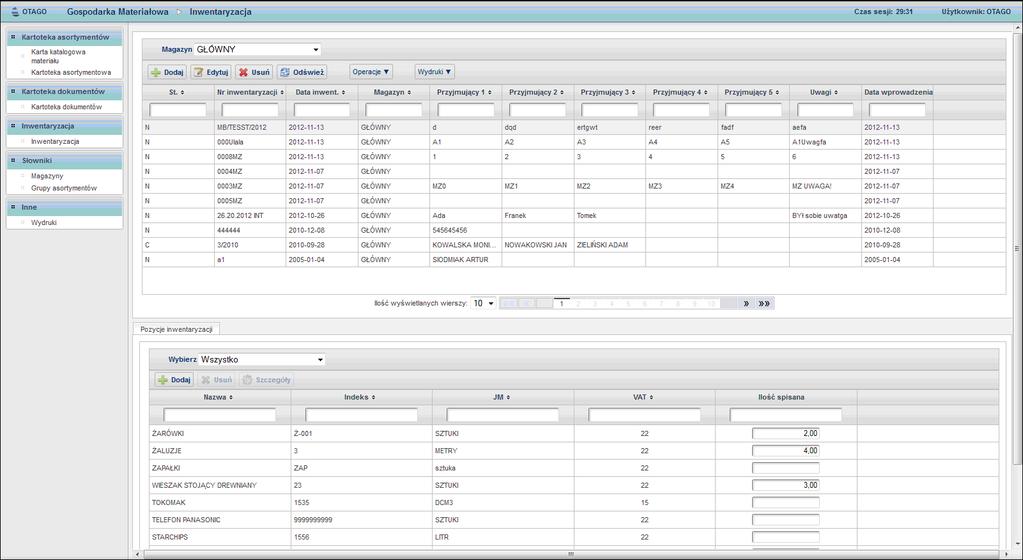
Task: Click the Ilość spisana field for ZAPAŁKI
Action: coord(786,468)
